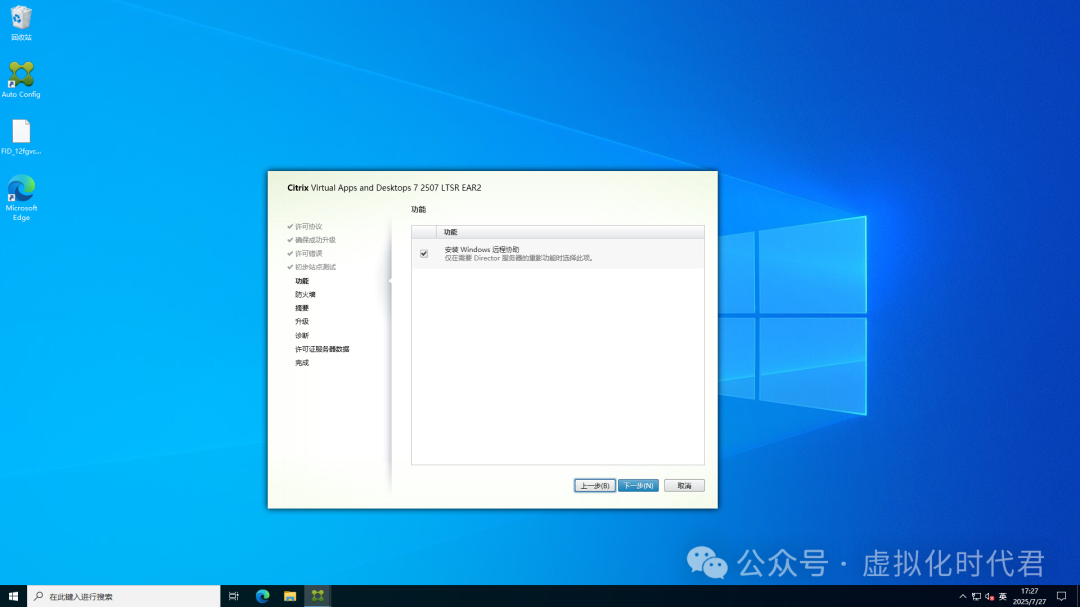This screenshot has width=1080, height=607.
Task: Select the 升级 step in sidebar
Action: pos(302,322)
